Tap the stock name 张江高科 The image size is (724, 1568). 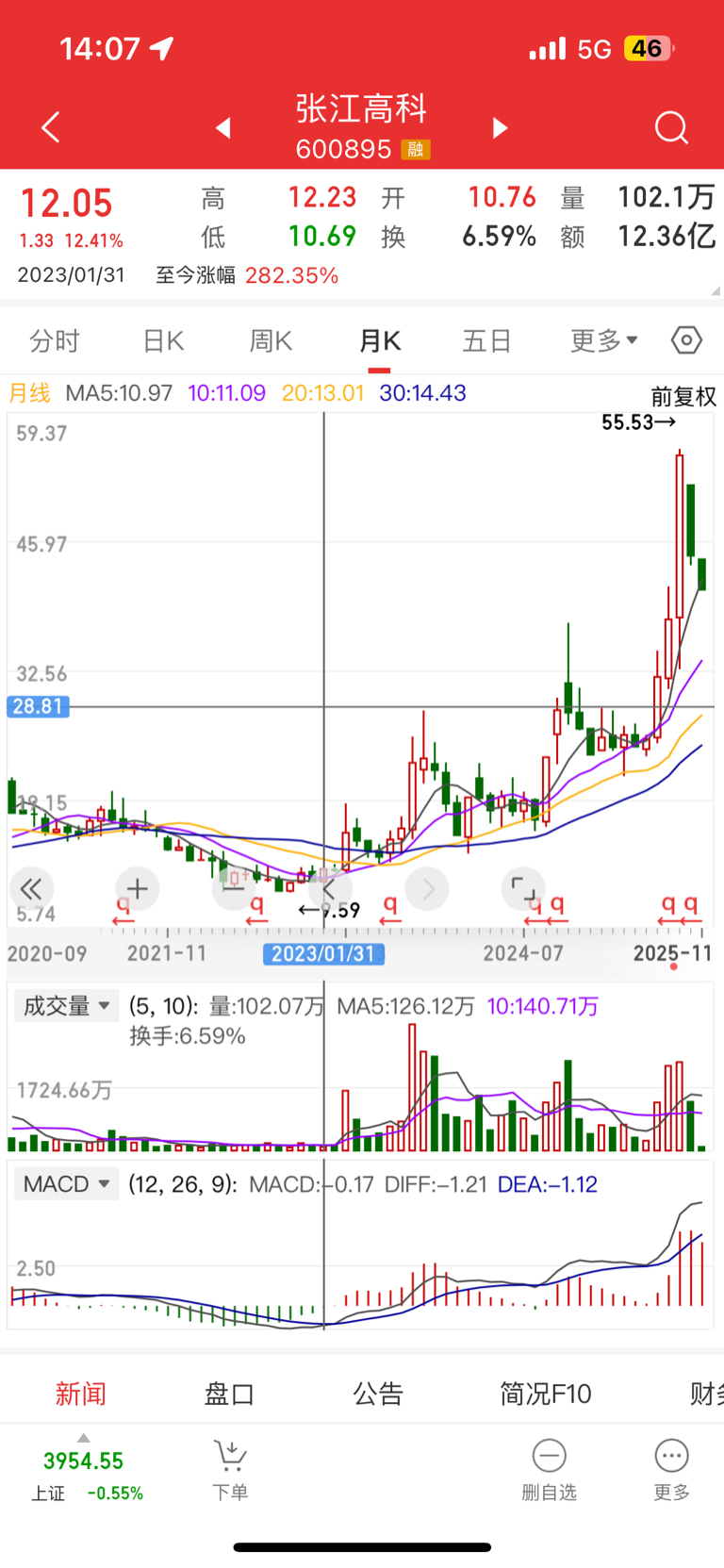click(361, 108)
